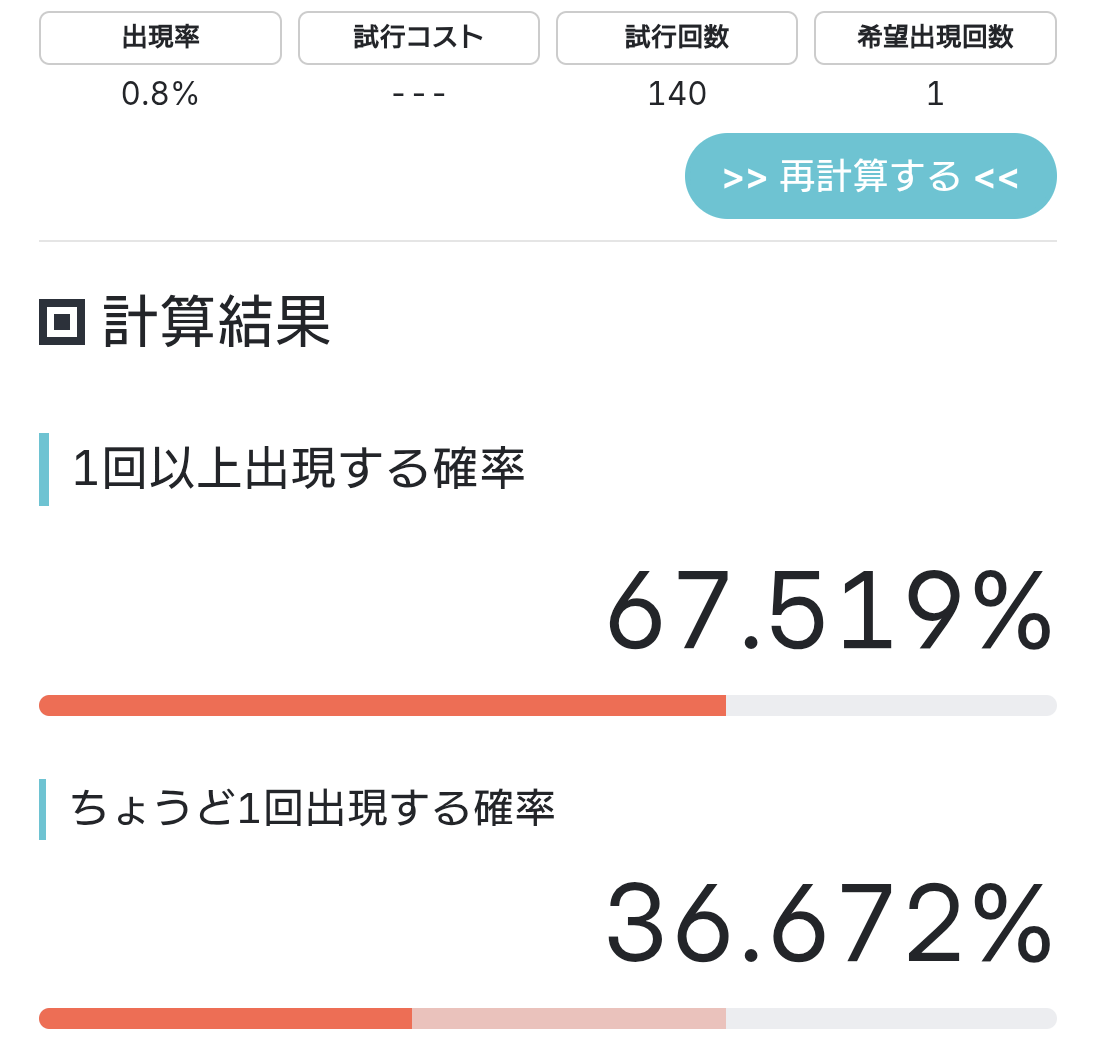Select the 140 trial count value

pyautogui.click(x=676, y=94)
